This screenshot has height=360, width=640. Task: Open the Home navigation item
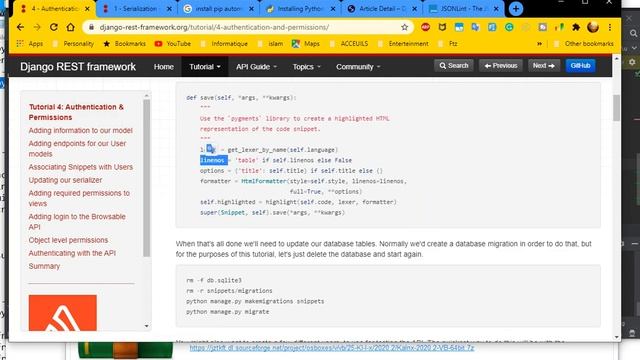coord(164,67)
